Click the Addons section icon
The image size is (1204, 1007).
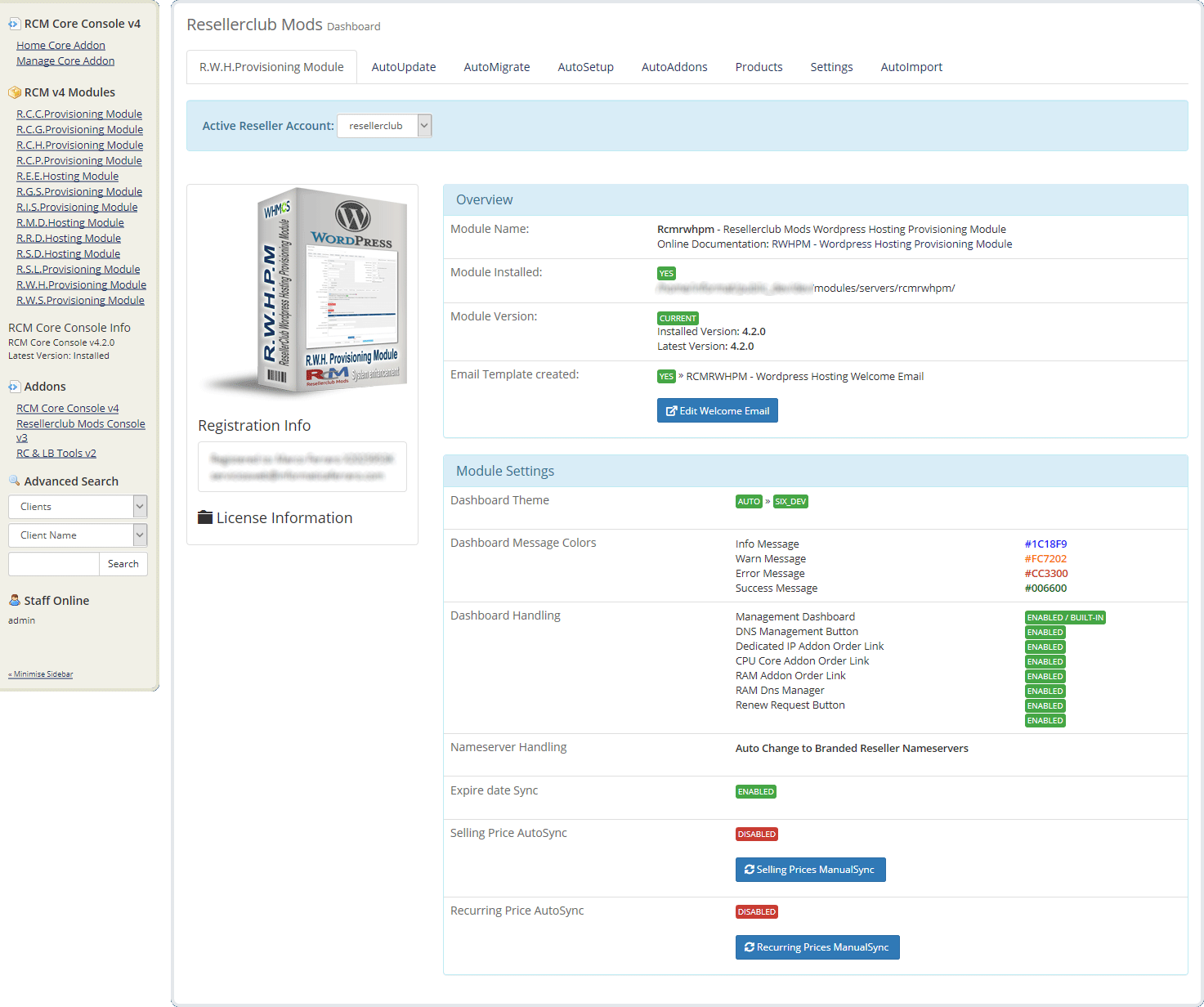pyautogui.click(x=14, y=387)
